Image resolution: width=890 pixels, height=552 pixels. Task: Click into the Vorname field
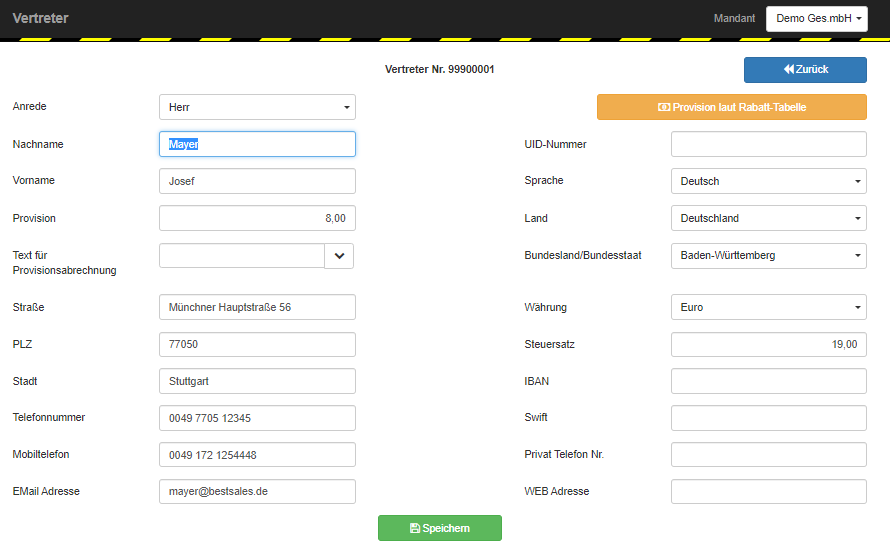coord(257,181)
